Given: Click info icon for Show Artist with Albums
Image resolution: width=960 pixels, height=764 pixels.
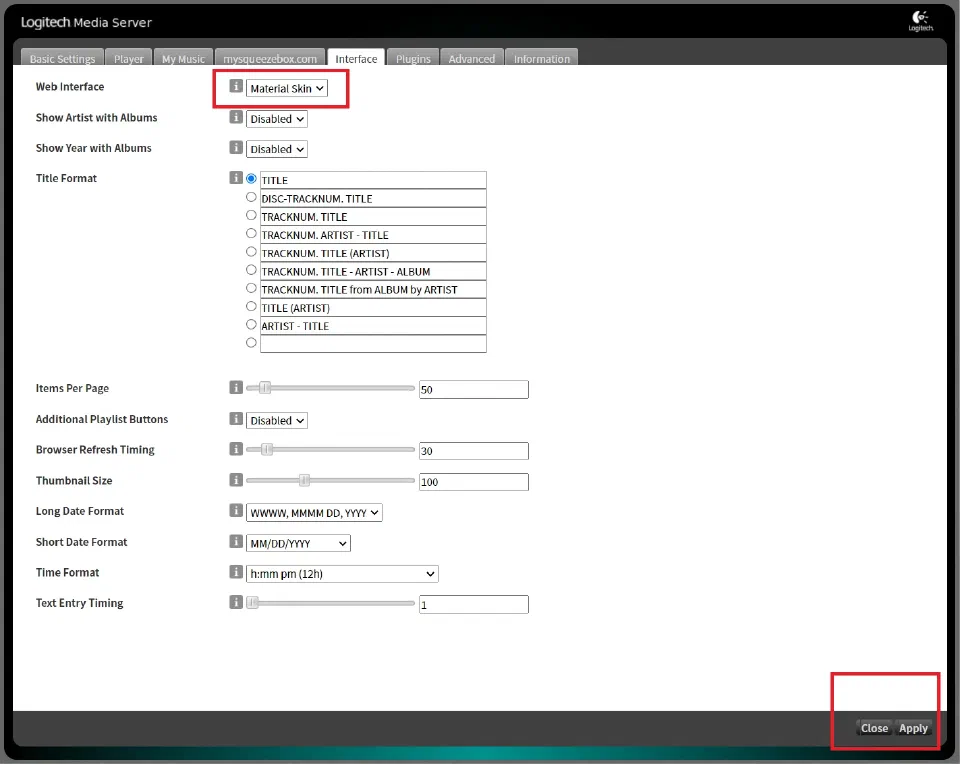Looking at the screenshot, I should [236, 117].
